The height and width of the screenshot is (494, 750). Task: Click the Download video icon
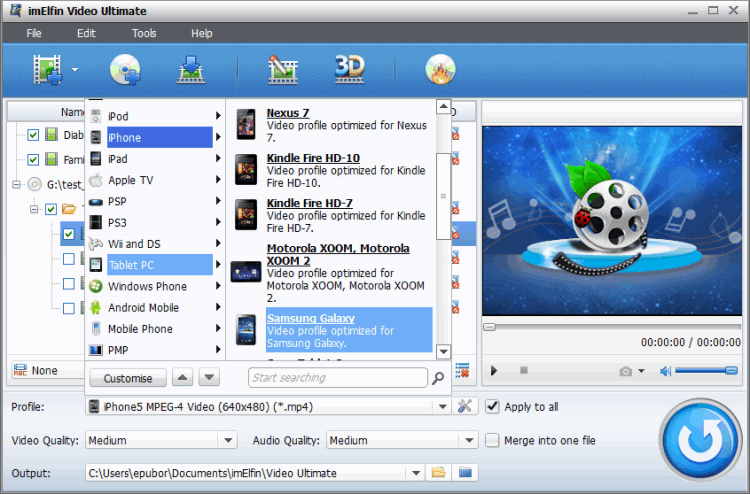[191, 70]
